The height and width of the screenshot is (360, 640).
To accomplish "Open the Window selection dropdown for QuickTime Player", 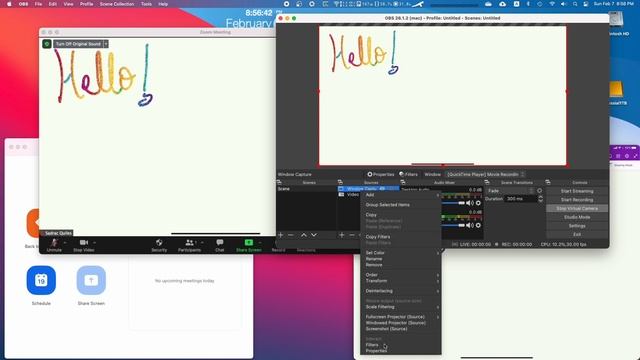I will tap(485, 174).
